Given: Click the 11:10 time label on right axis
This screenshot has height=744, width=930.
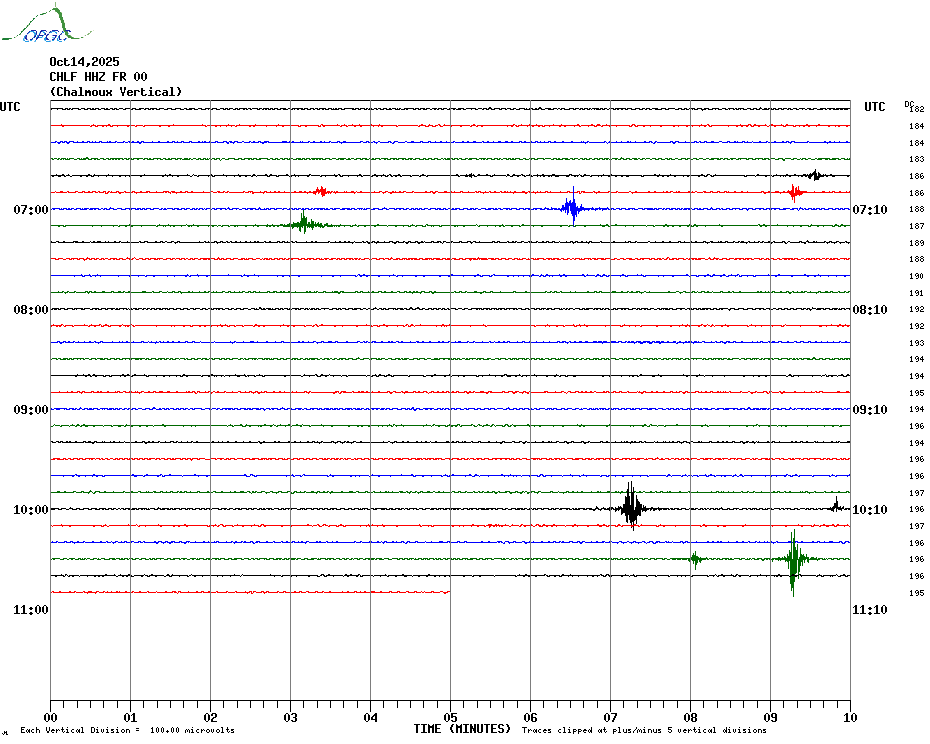Looking at the screenshot, I should click(x=869, y=610).
